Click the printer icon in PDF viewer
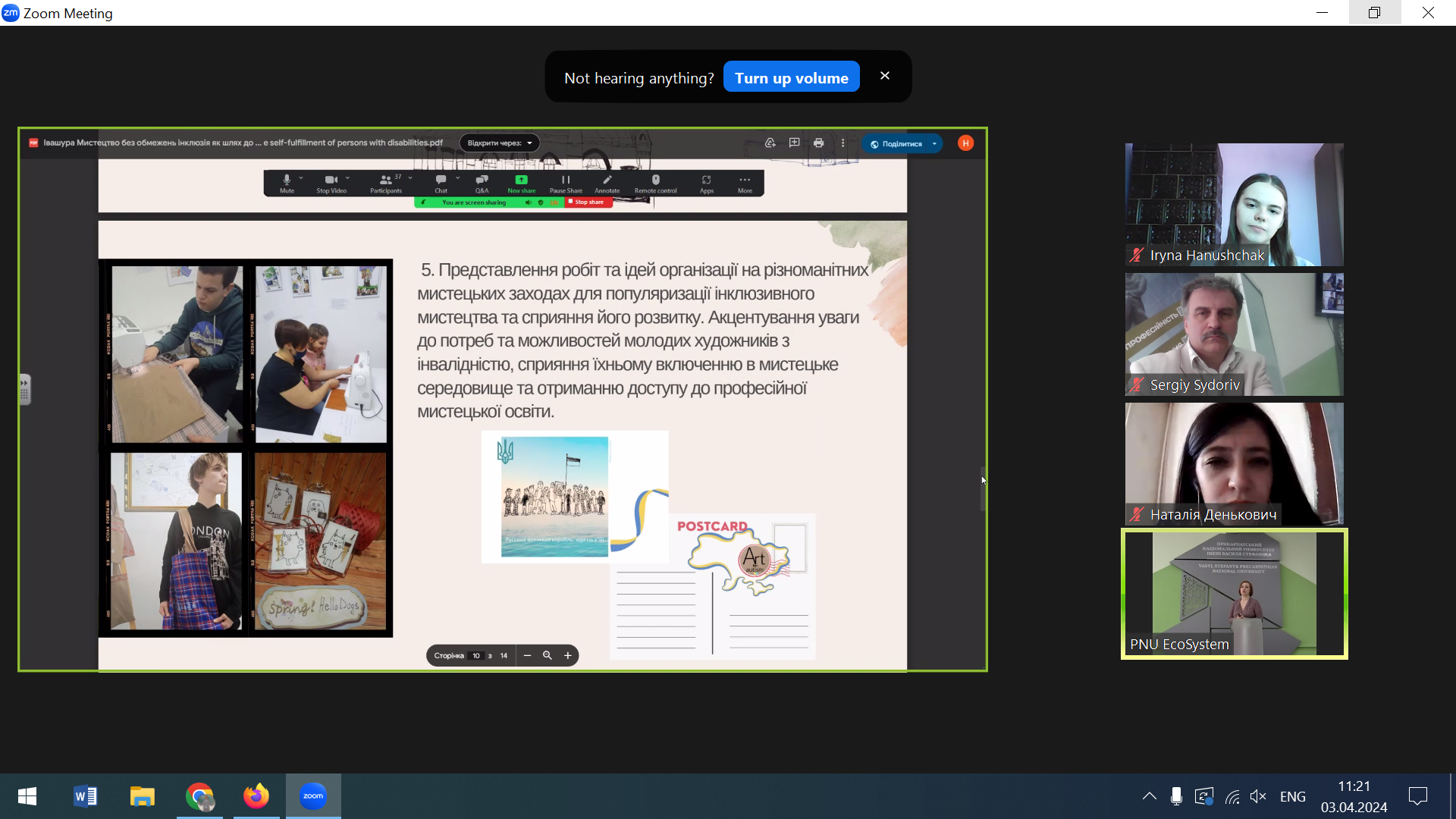Viewport: 1456px width, 819px height. click(818, 143)
